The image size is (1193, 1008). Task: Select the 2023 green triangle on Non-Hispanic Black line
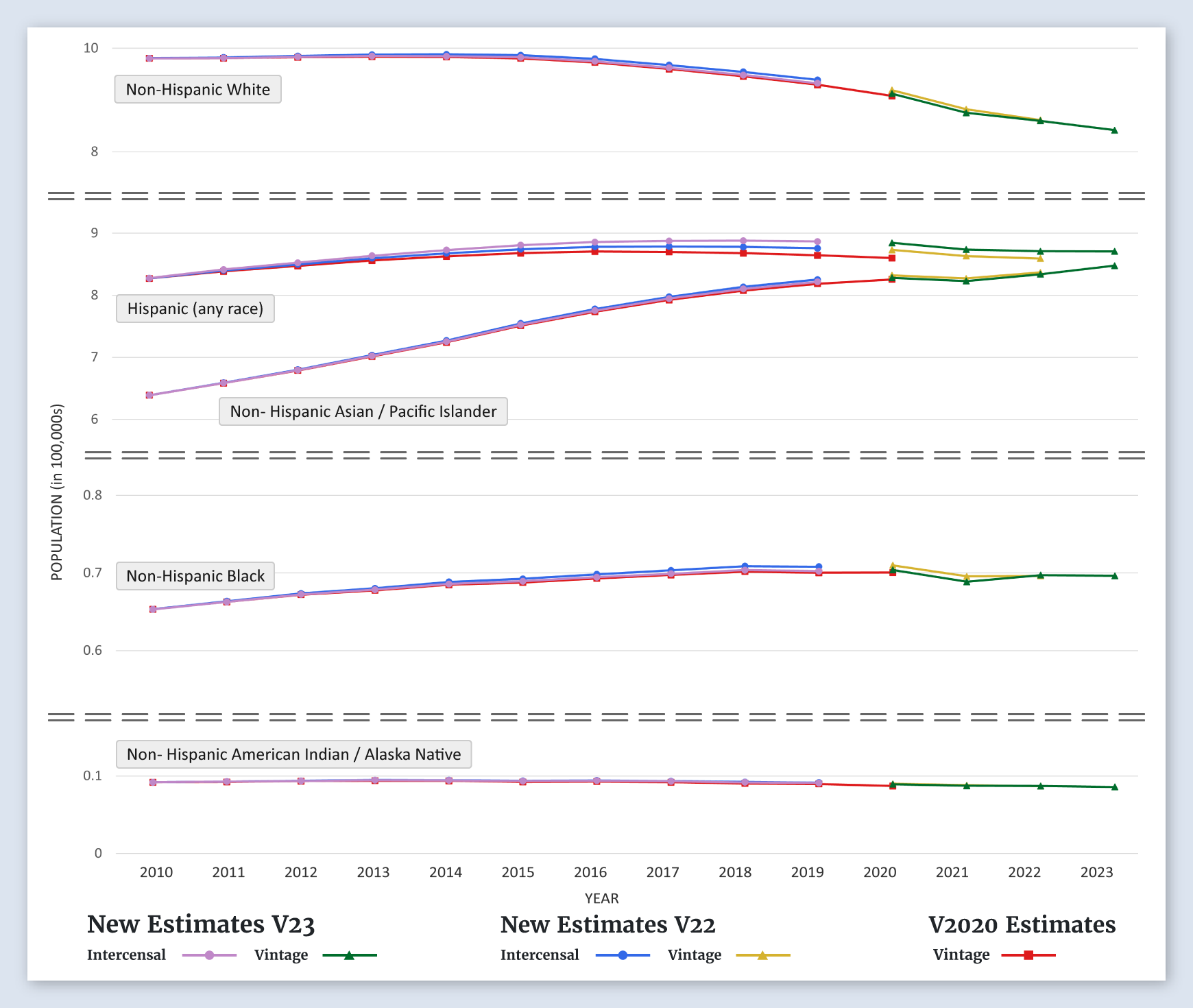coord(1114,576)
